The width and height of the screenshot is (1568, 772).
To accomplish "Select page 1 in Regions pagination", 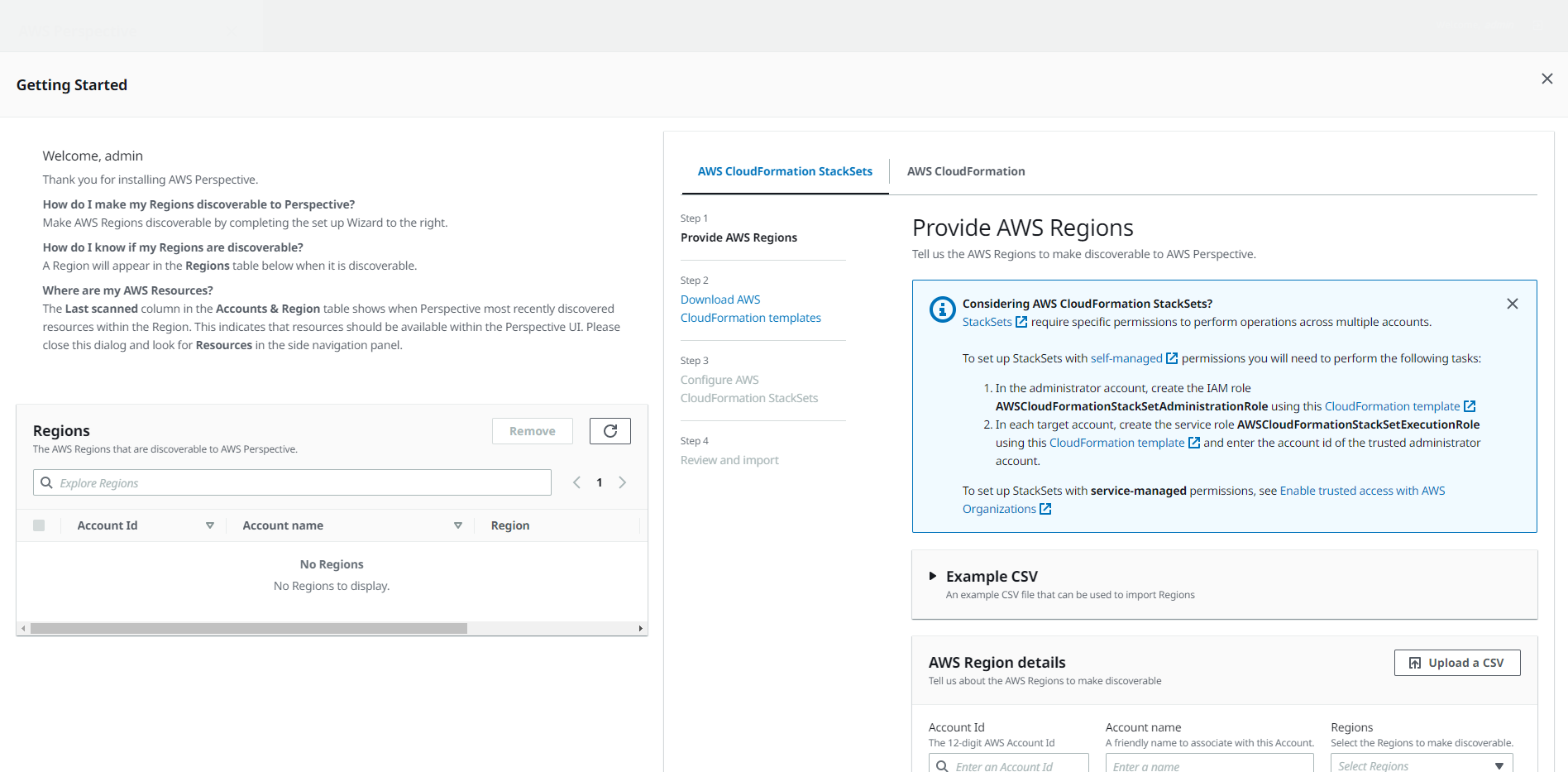I will (x=600, y=482).
